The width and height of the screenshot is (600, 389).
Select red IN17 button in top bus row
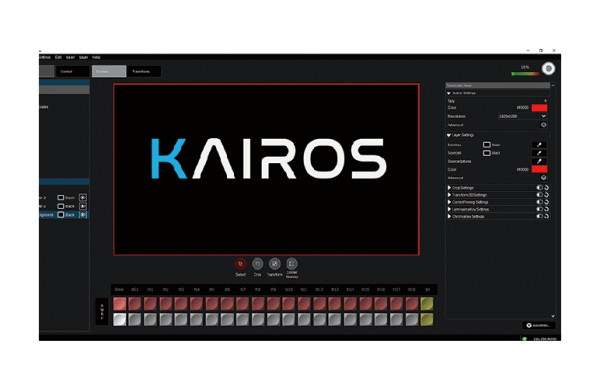tap(396, 304)
